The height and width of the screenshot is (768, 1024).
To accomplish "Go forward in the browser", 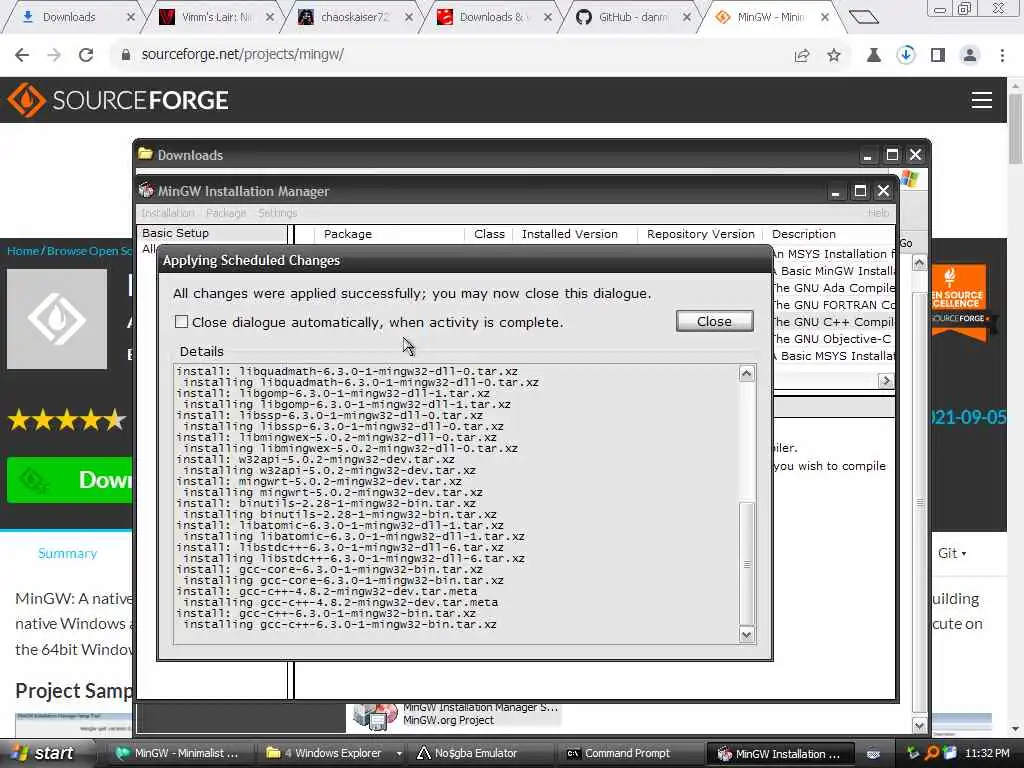I will point(54,55).
